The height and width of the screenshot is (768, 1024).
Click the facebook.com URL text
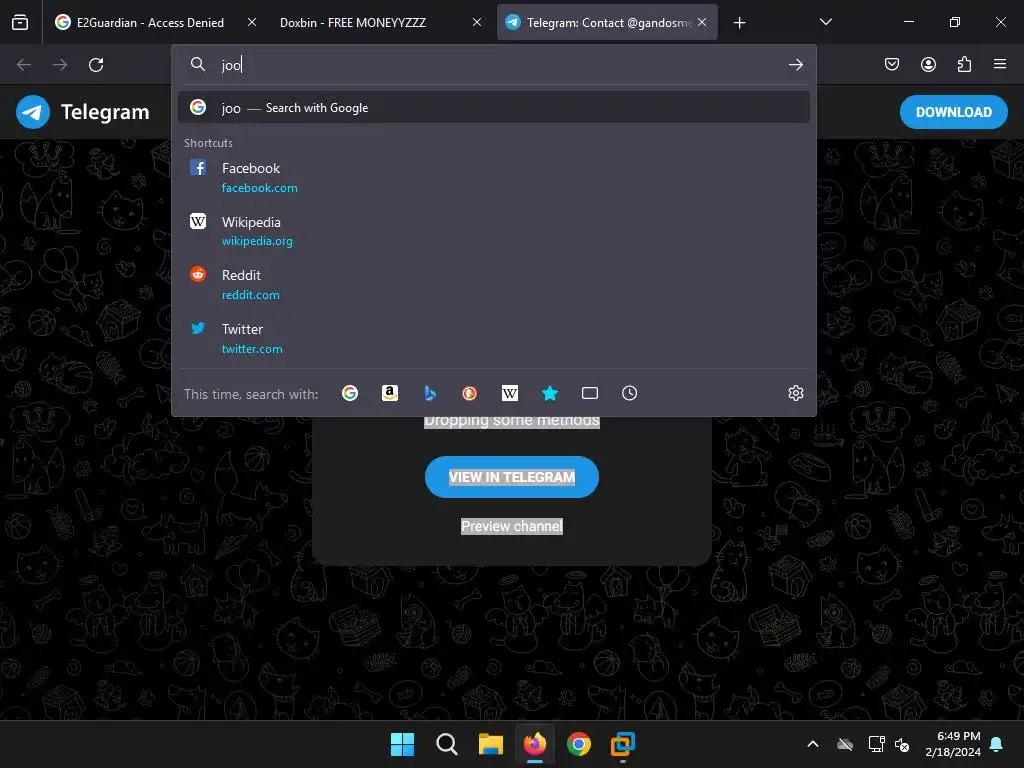pos(259,188)
